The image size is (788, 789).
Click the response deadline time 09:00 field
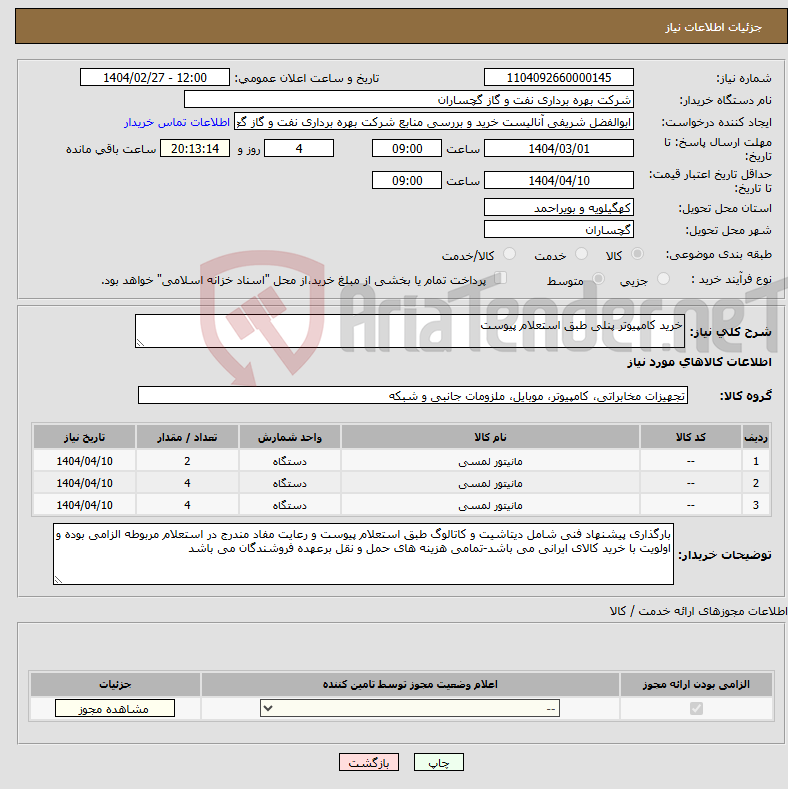click(x=407, y=148)
